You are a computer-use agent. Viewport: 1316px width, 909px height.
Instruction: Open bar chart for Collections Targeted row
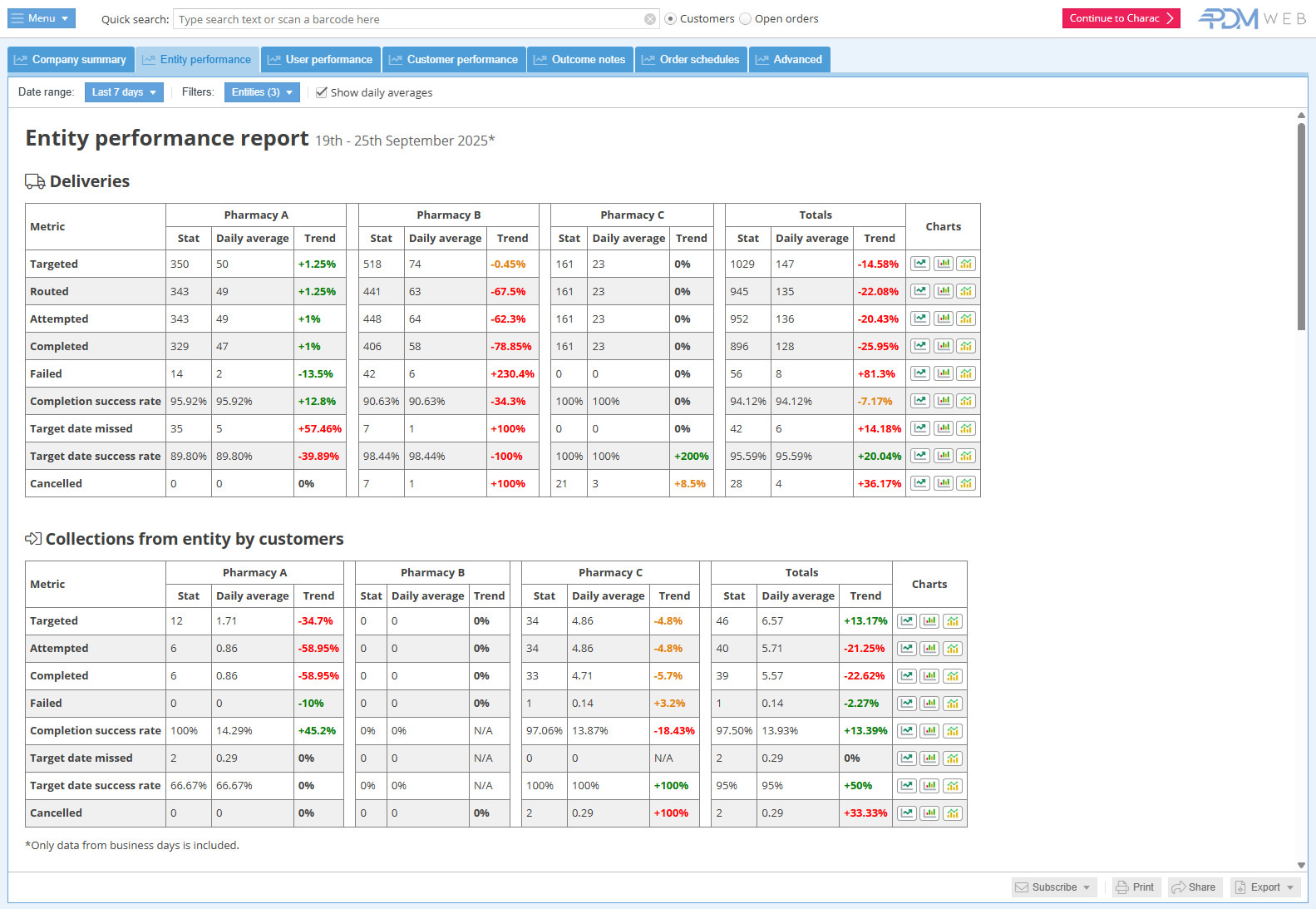929,621
